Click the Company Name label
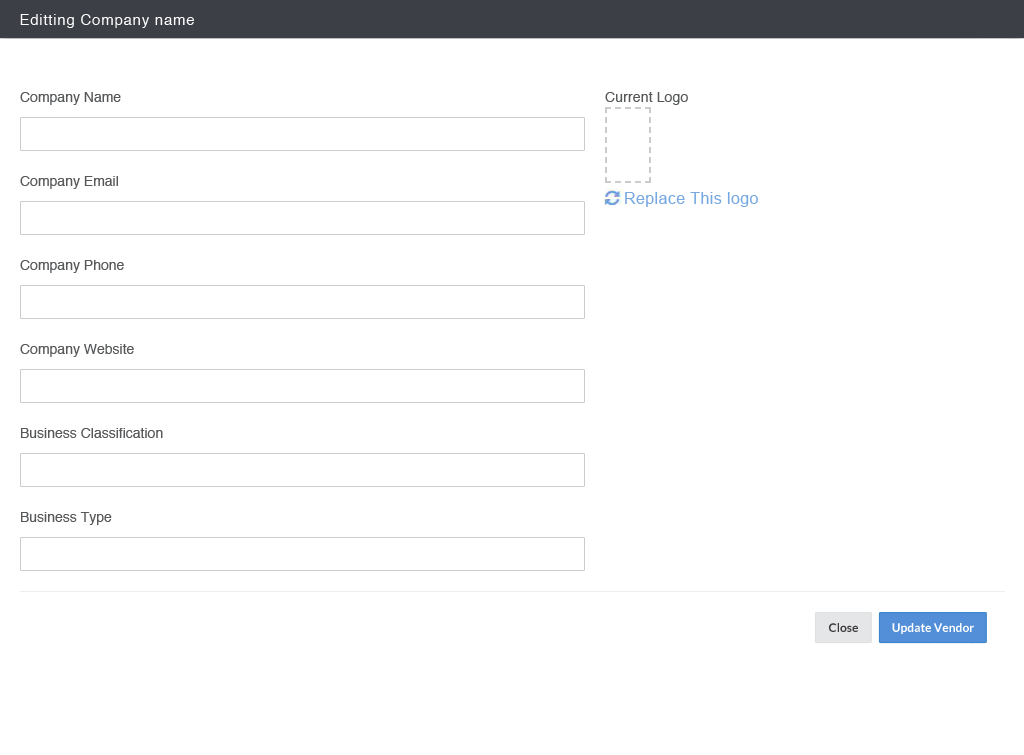Screen dimensions: 1024x755 70,97
